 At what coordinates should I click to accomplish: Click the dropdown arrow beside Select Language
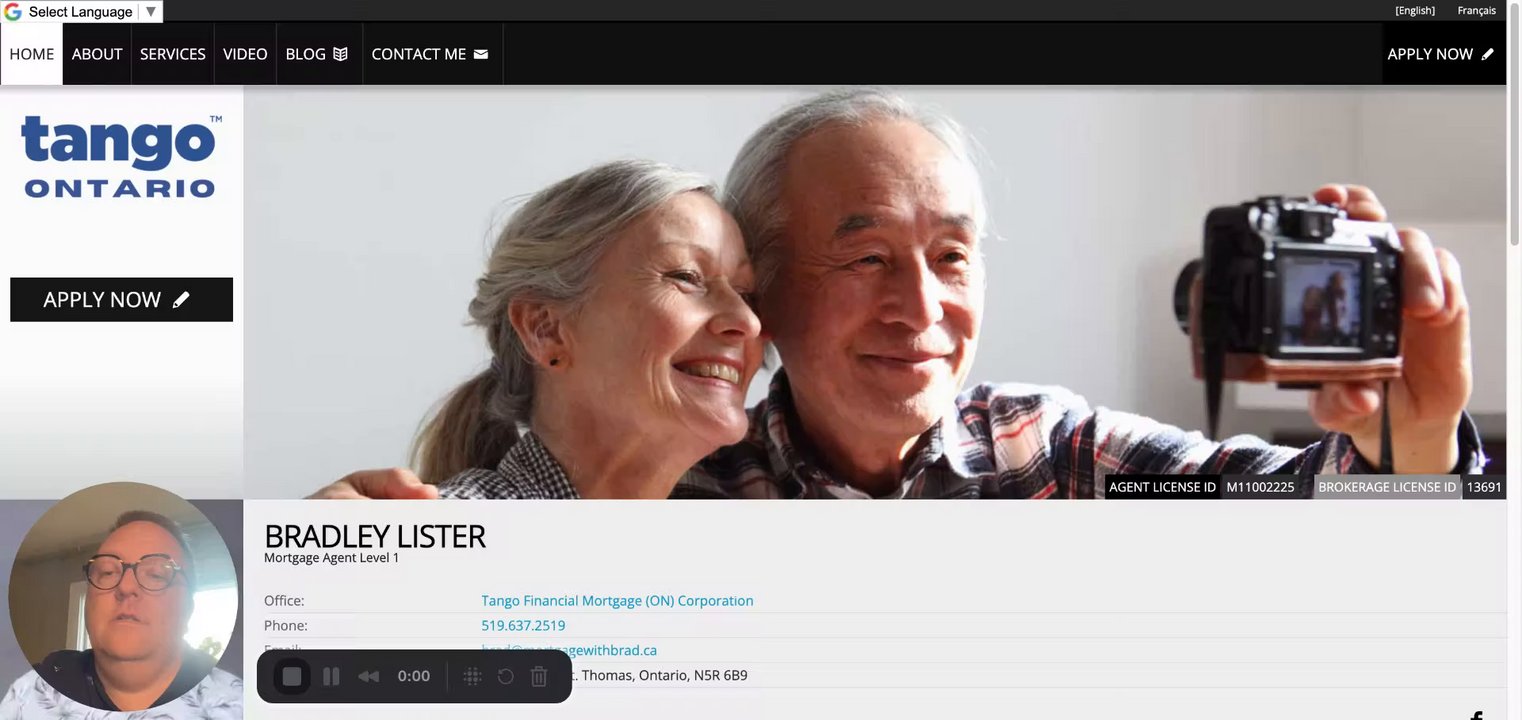pos(150,12)
